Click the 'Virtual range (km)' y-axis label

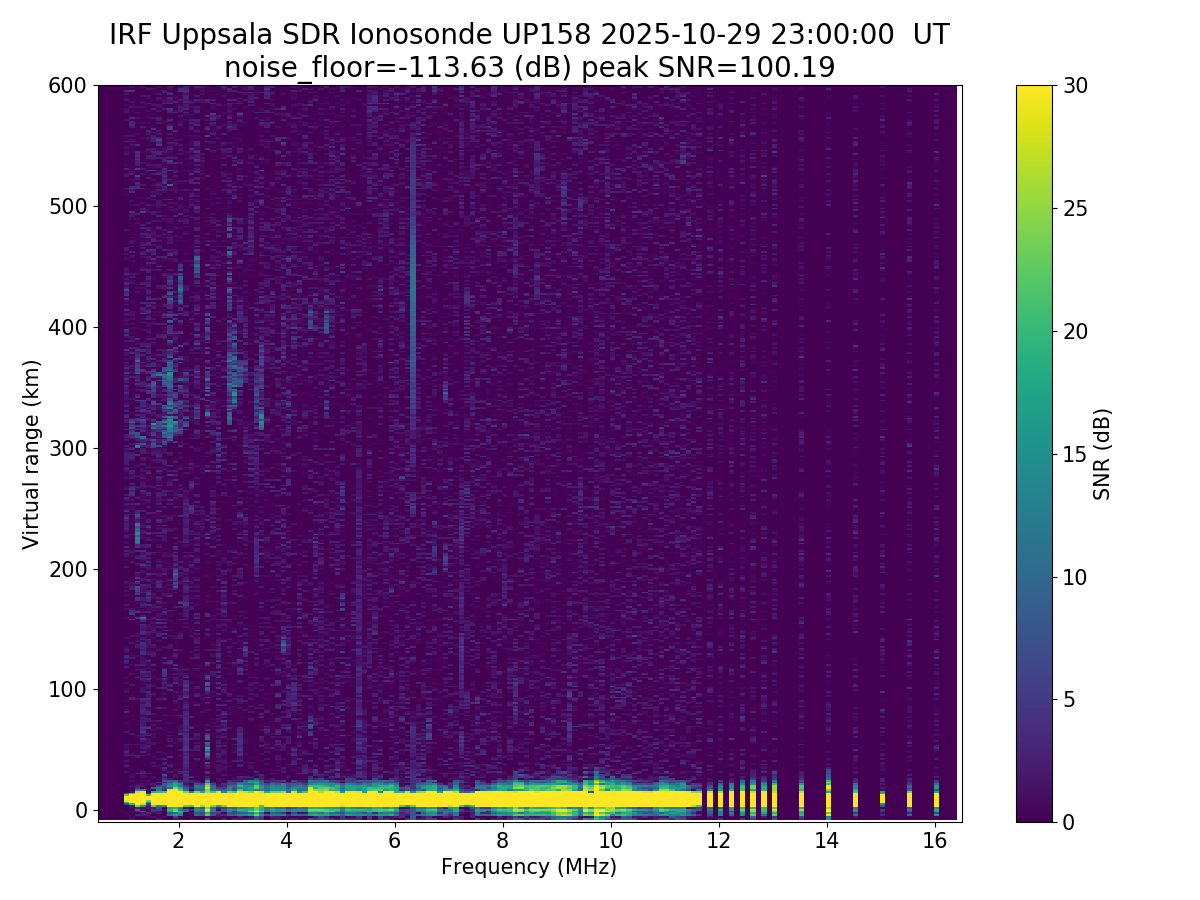pos(31,454)
